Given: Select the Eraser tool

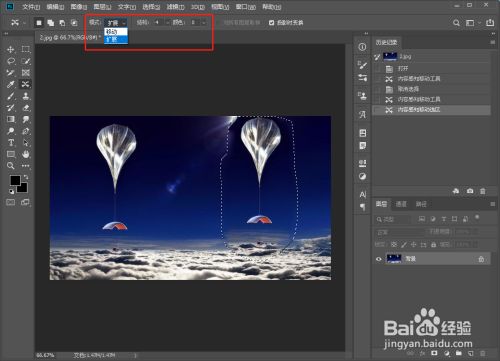Looking at the screenshot, I should pyautogui.click(x=26, y=108).
